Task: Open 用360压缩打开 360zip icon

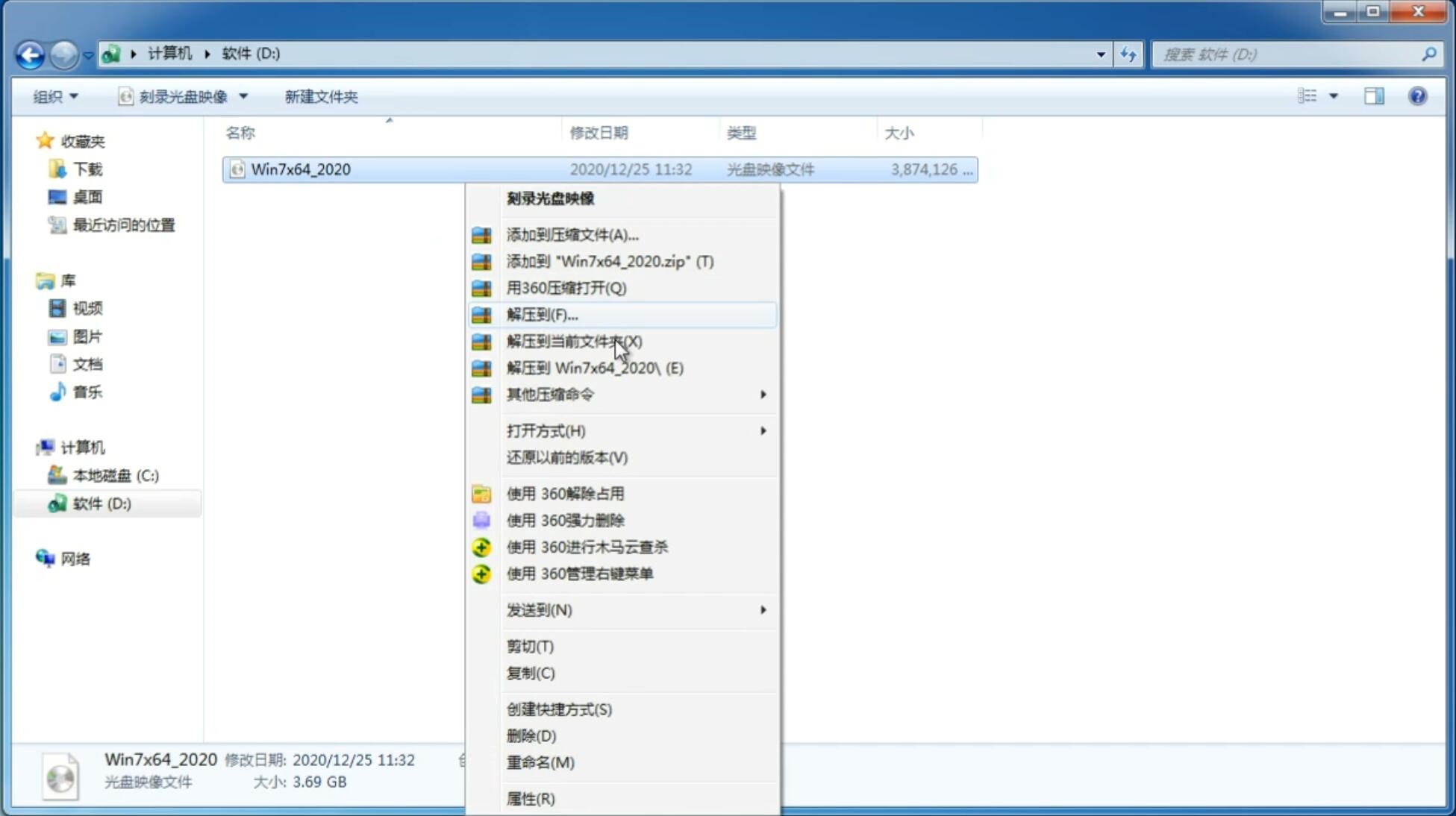Action: point(481,287)
